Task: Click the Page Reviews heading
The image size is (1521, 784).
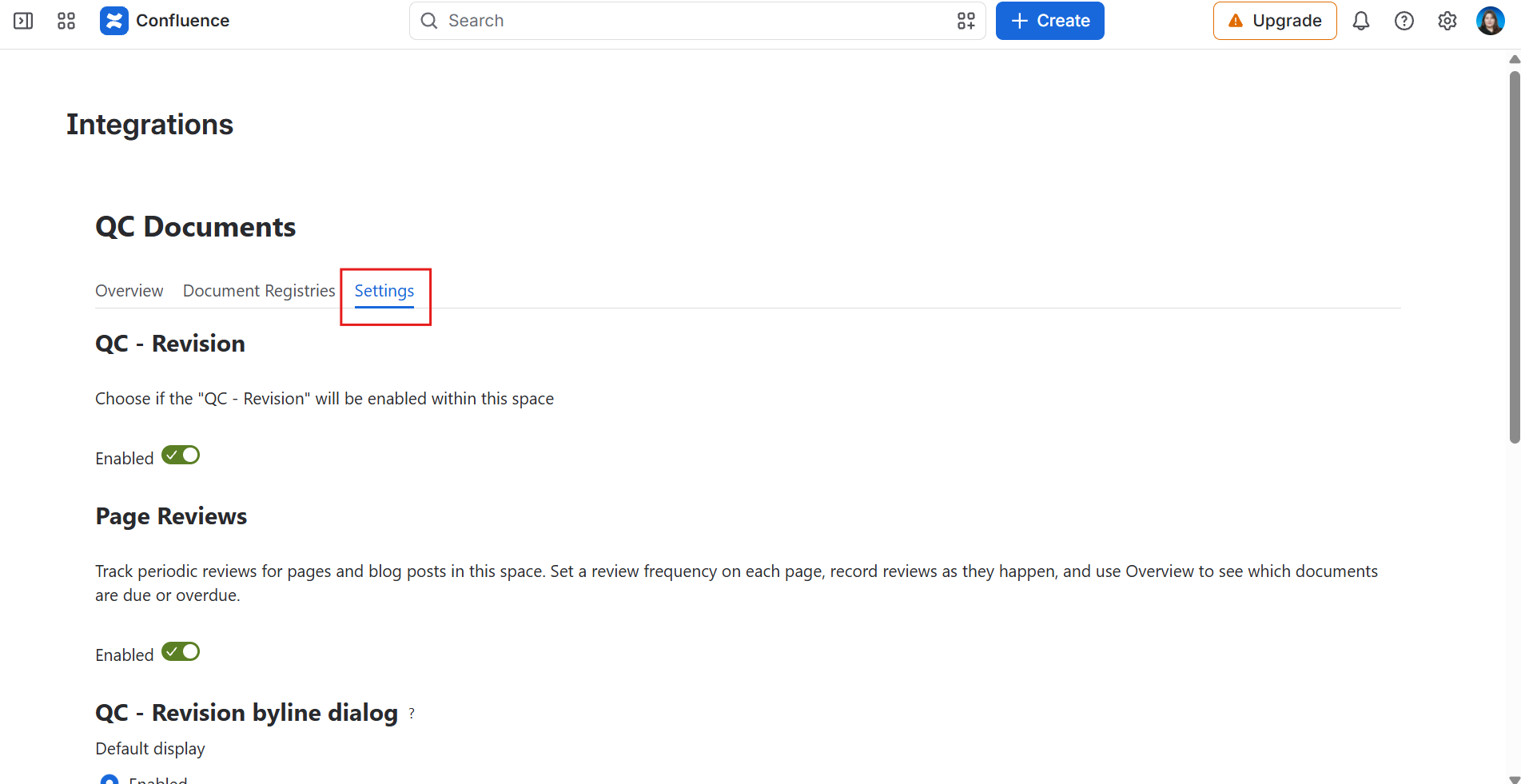Action: point(171,516)
